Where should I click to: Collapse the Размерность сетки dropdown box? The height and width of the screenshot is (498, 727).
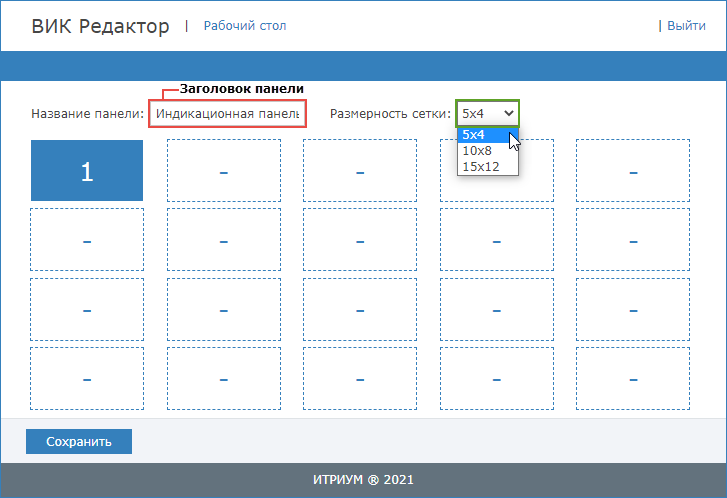(x=488, y=114)
